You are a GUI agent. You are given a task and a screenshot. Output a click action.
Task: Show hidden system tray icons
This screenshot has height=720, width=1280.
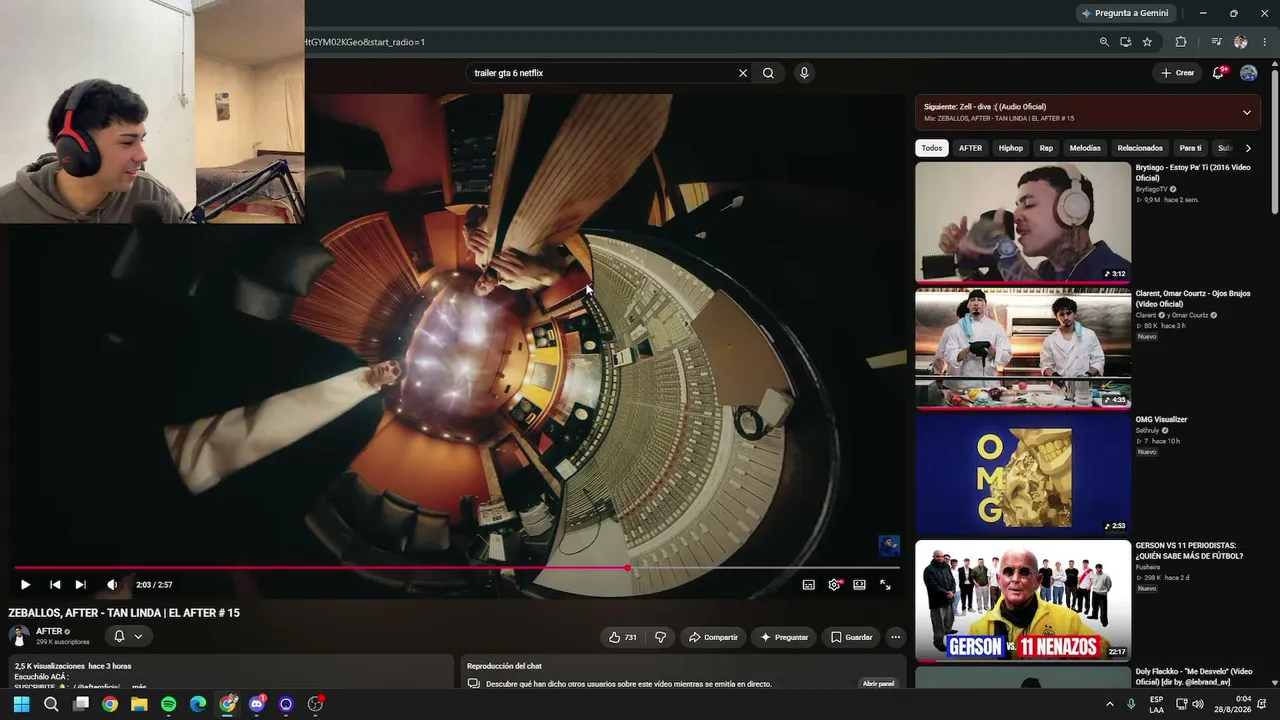(1109, 704)
